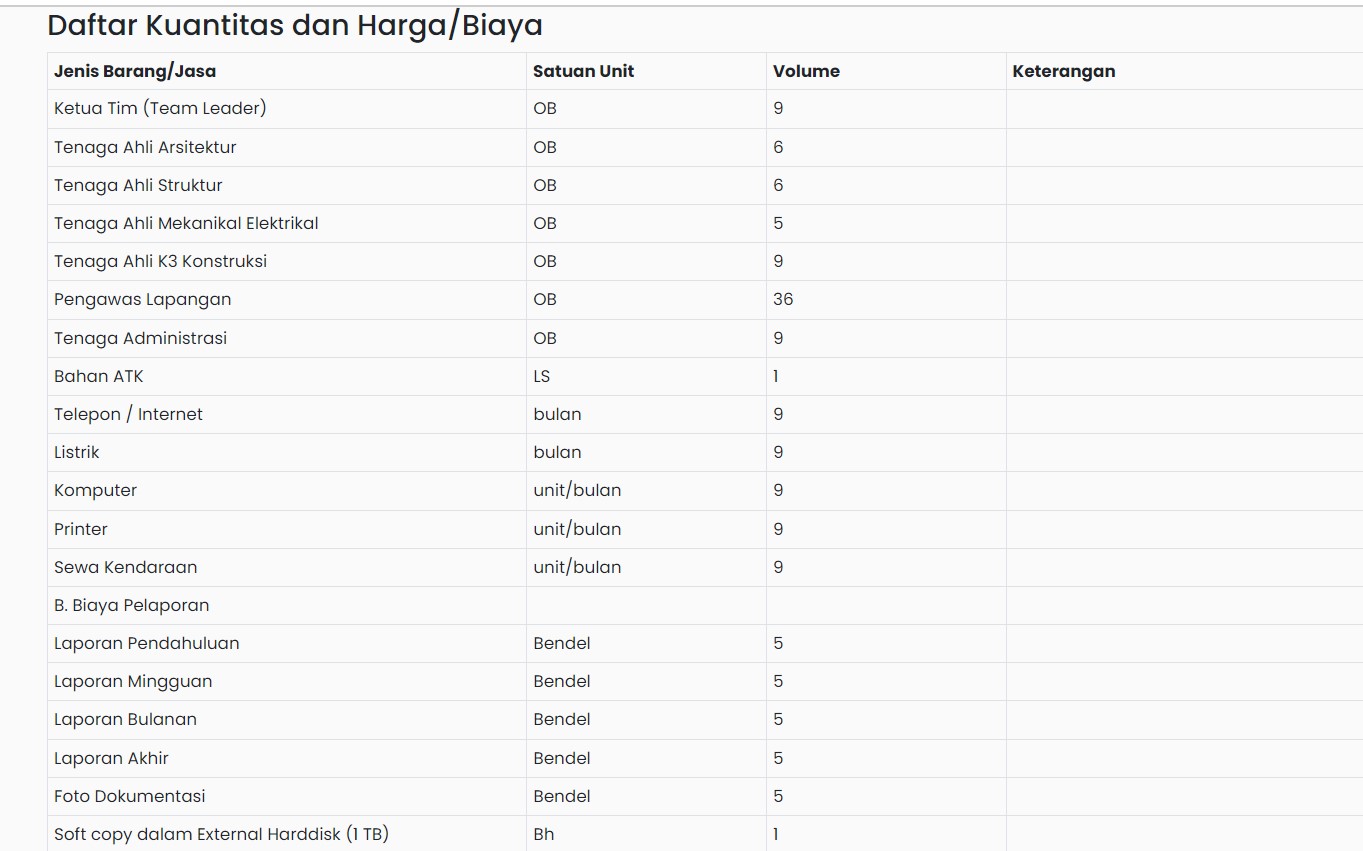Click the Komputer item name
The height and width of the screenshot is (851, 1363).
pos(95,490)
